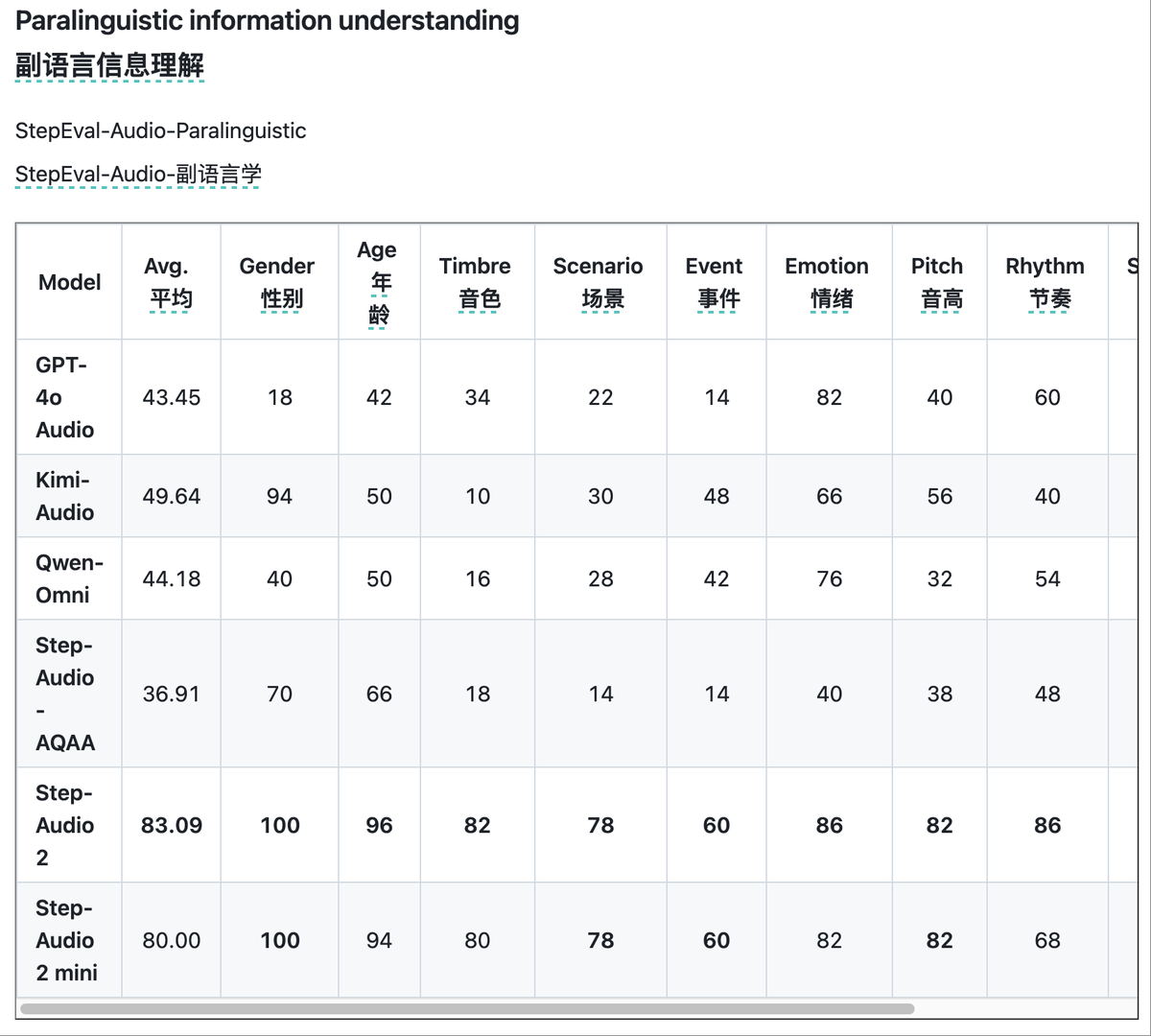Click GPT-4o Audio's Age score 42

(x=379, y=397)
